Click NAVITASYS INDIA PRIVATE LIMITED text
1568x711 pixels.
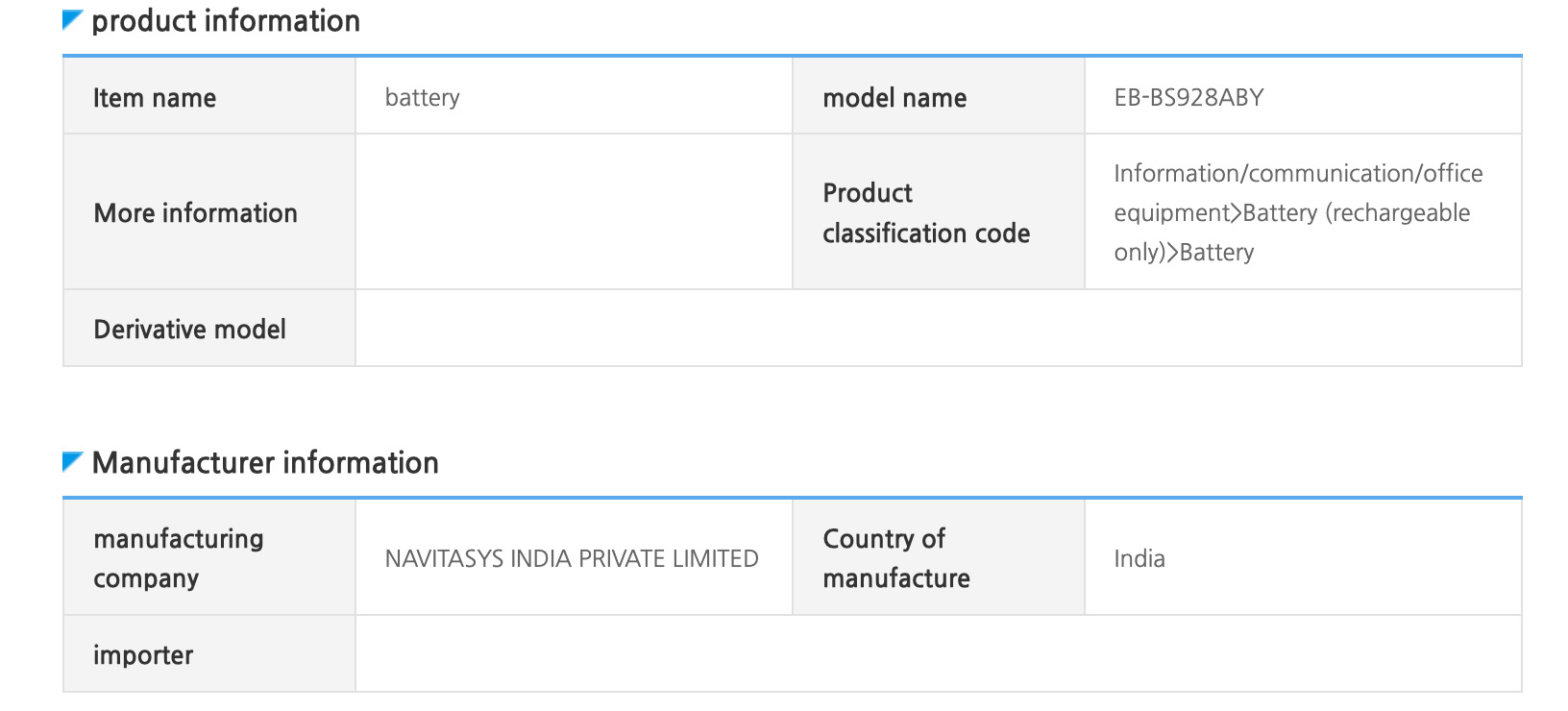[572, 559]
